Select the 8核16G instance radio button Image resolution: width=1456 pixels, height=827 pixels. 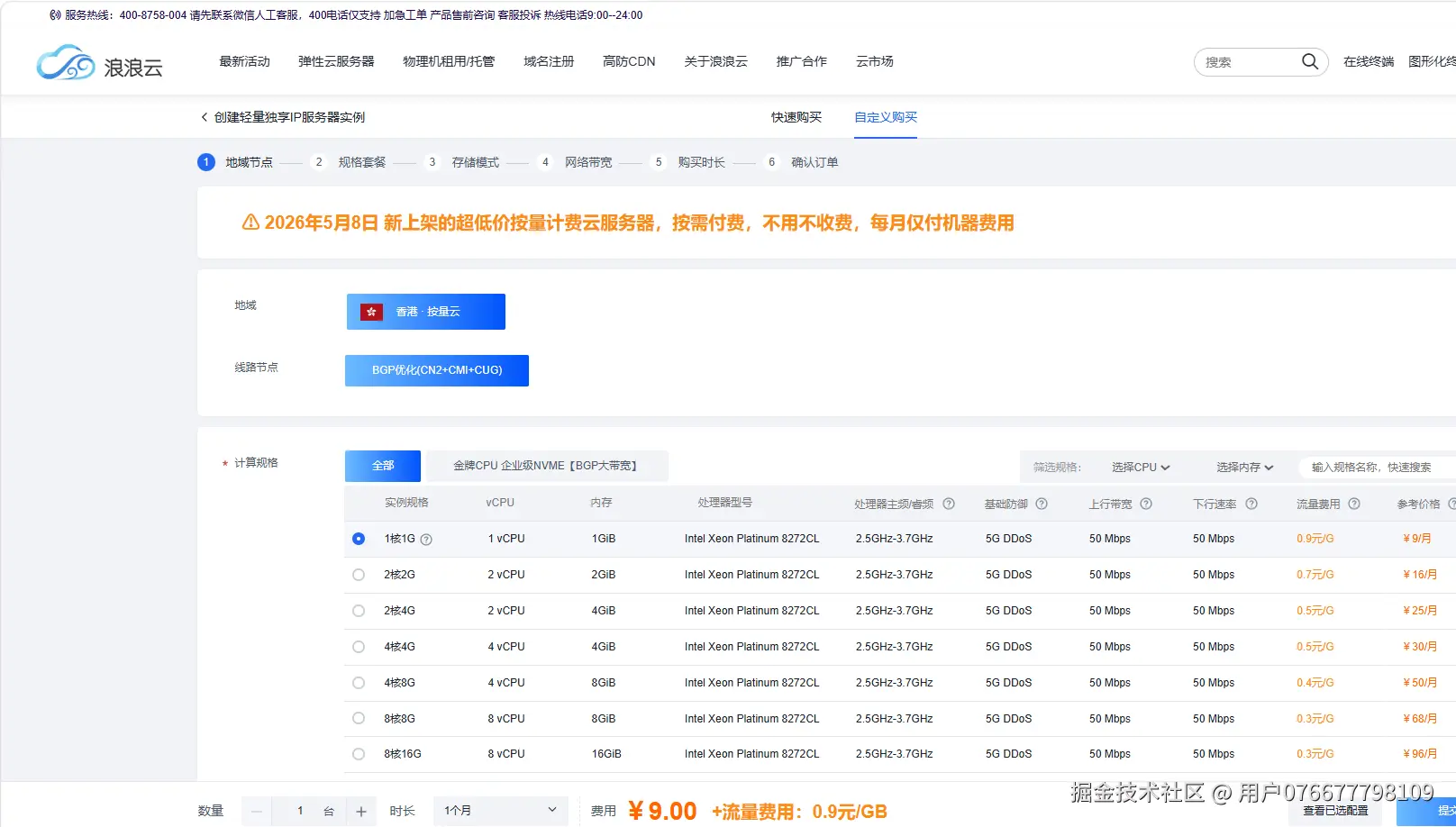[359, 754]
